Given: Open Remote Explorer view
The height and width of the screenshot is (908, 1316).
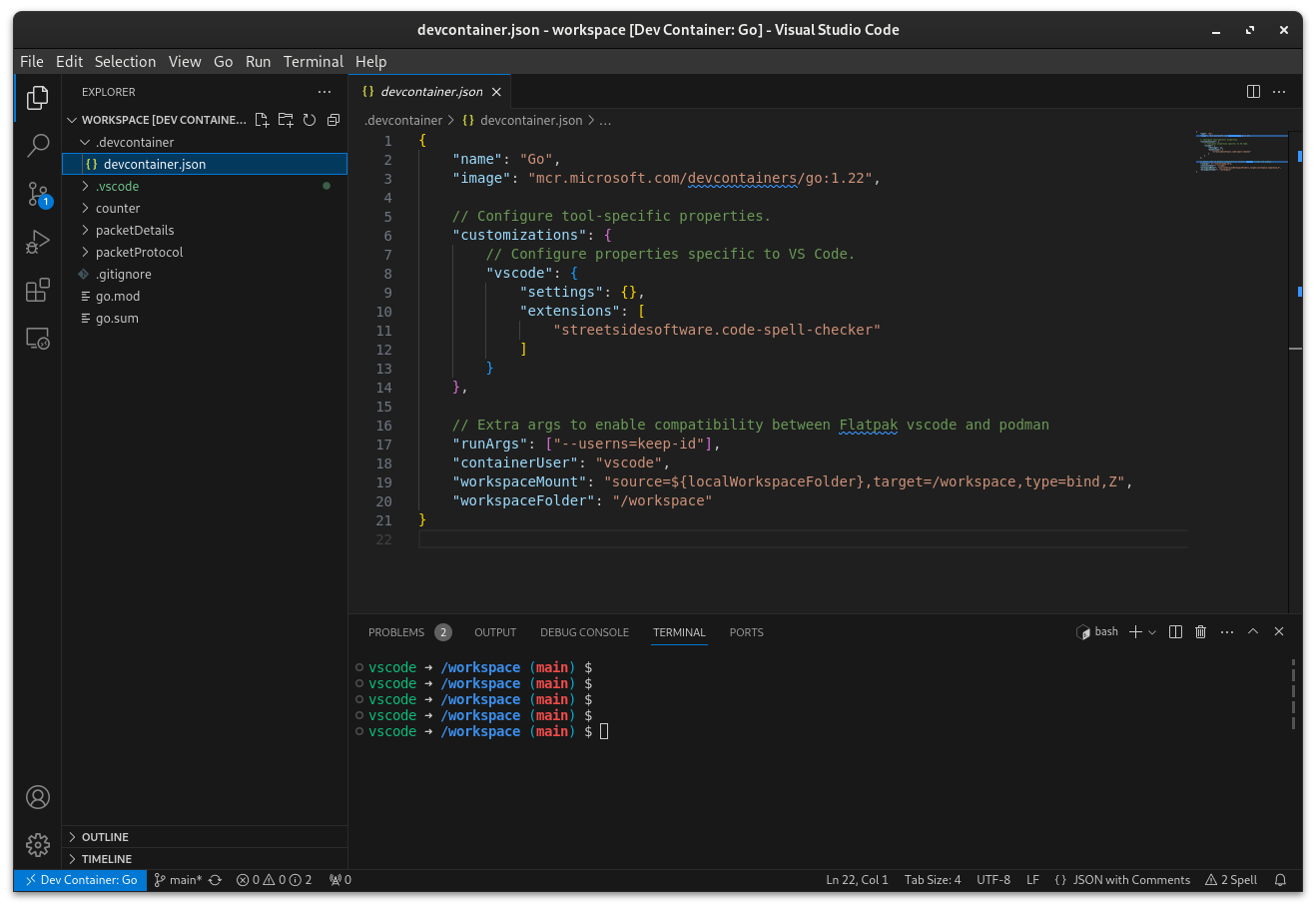Looking at the screenshot, I should [x=38, y=339].
